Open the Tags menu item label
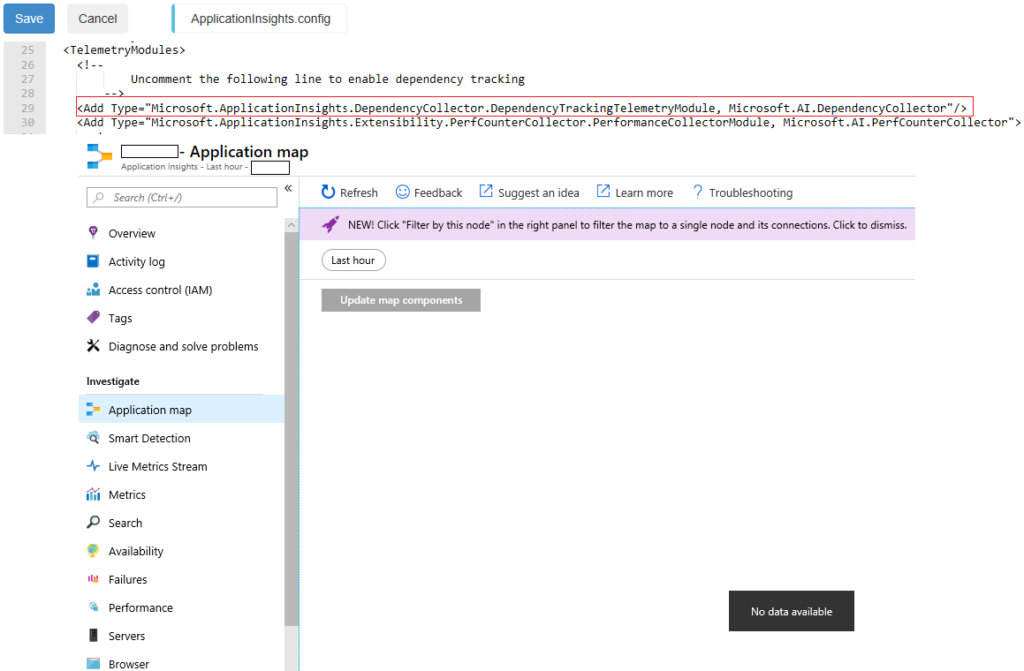This screenshot has width=1024, height=671. (120, 318)
